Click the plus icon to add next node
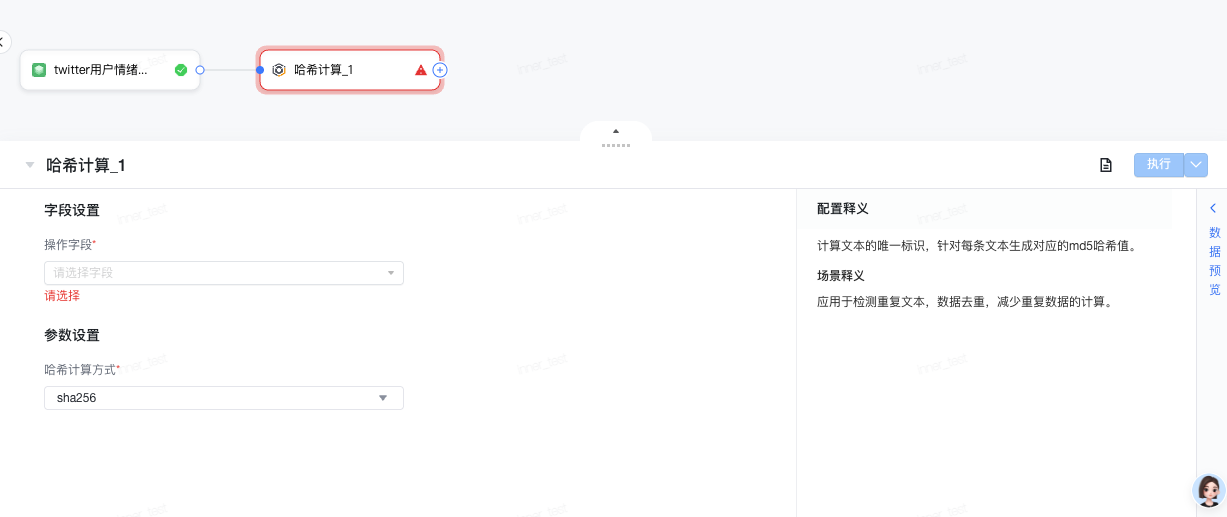The width and height of the screenshot is (1227, 517). point(440,70)
